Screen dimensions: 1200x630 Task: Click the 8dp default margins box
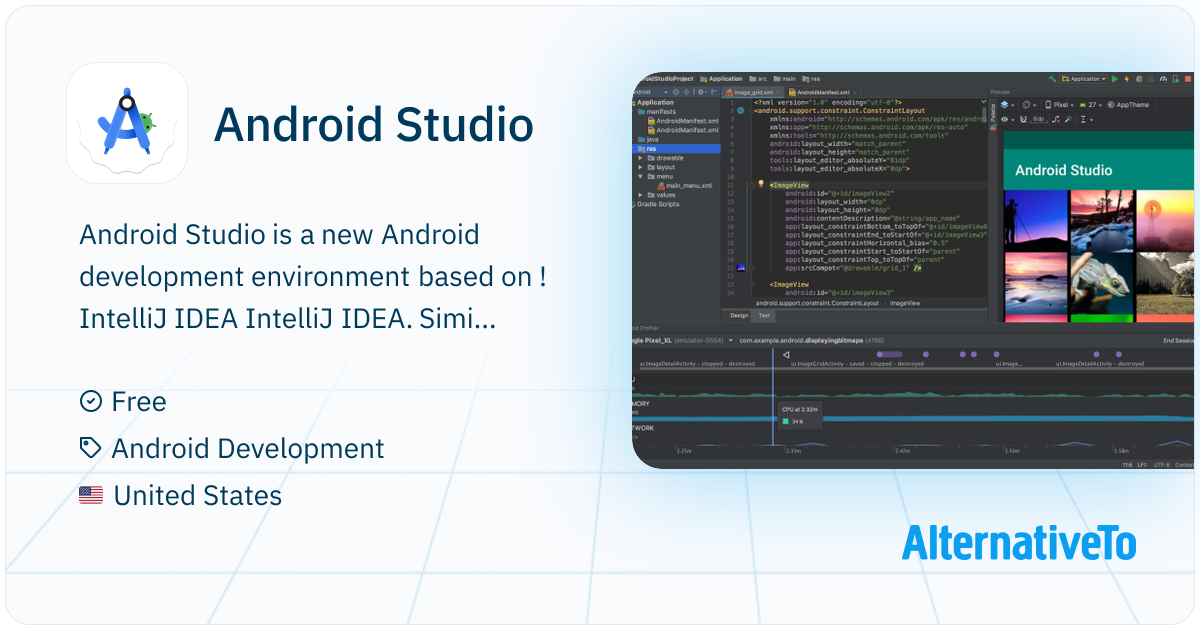click(1038, 119)
